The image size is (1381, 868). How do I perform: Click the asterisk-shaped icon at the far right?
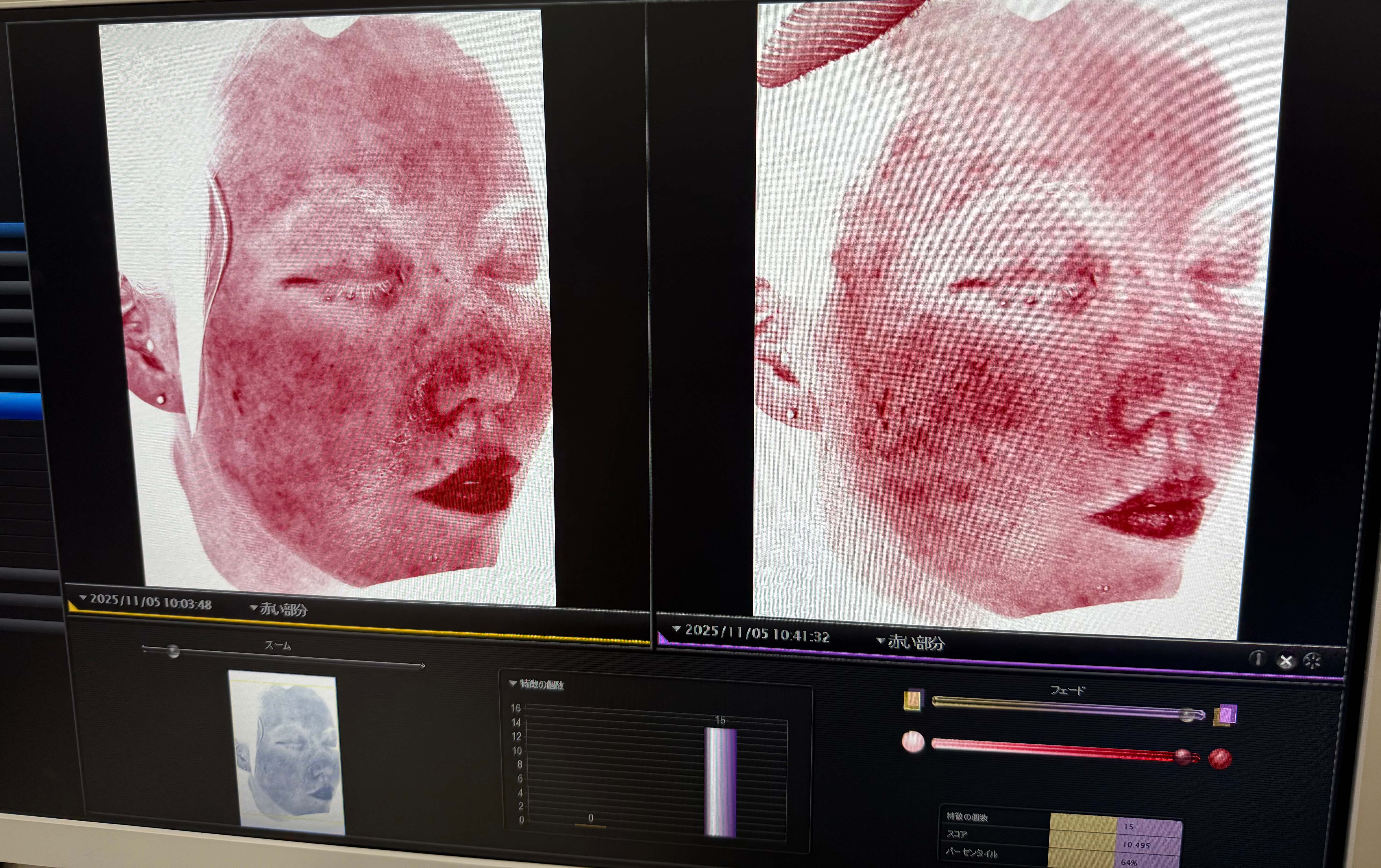pyautogui.click(x=1313, y=661)
